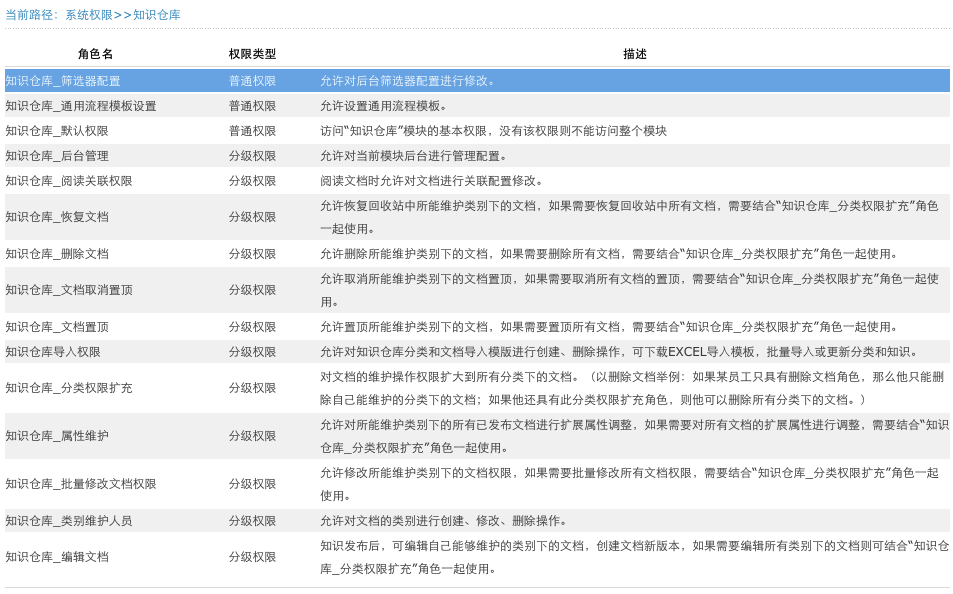
Task: Click description starting 允许对知识仓库分类和文档导入模版
Action: pos(619,351)
